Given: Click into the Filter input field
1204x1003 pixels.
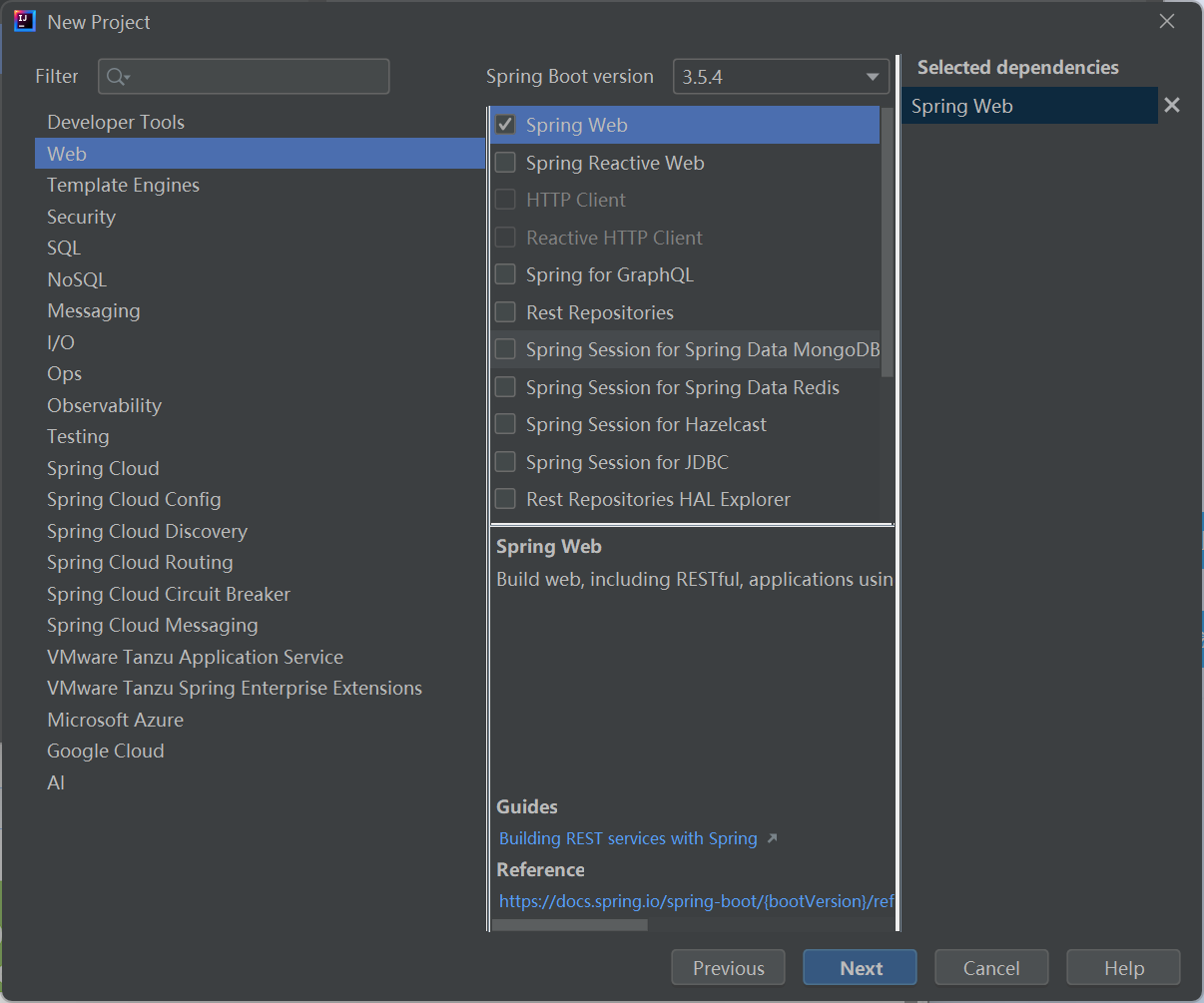Looking at the screenshot, I should click(x=244, y=77).
